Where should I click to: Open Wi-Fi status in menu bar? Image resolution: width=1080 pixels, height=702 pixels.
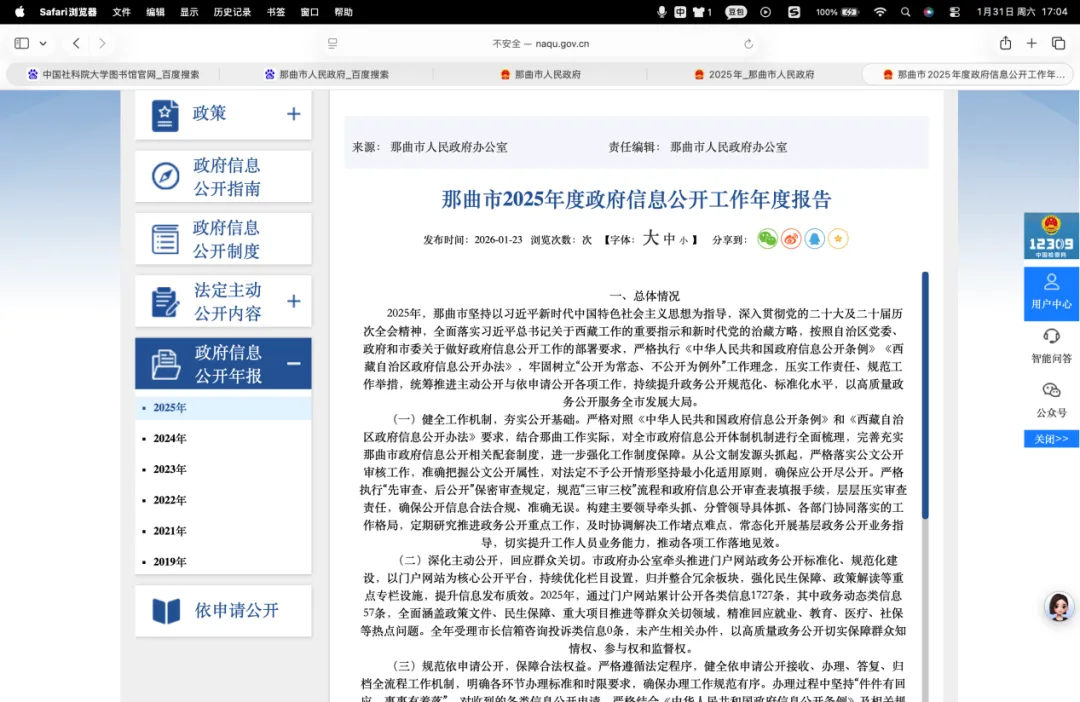[880, 12]
